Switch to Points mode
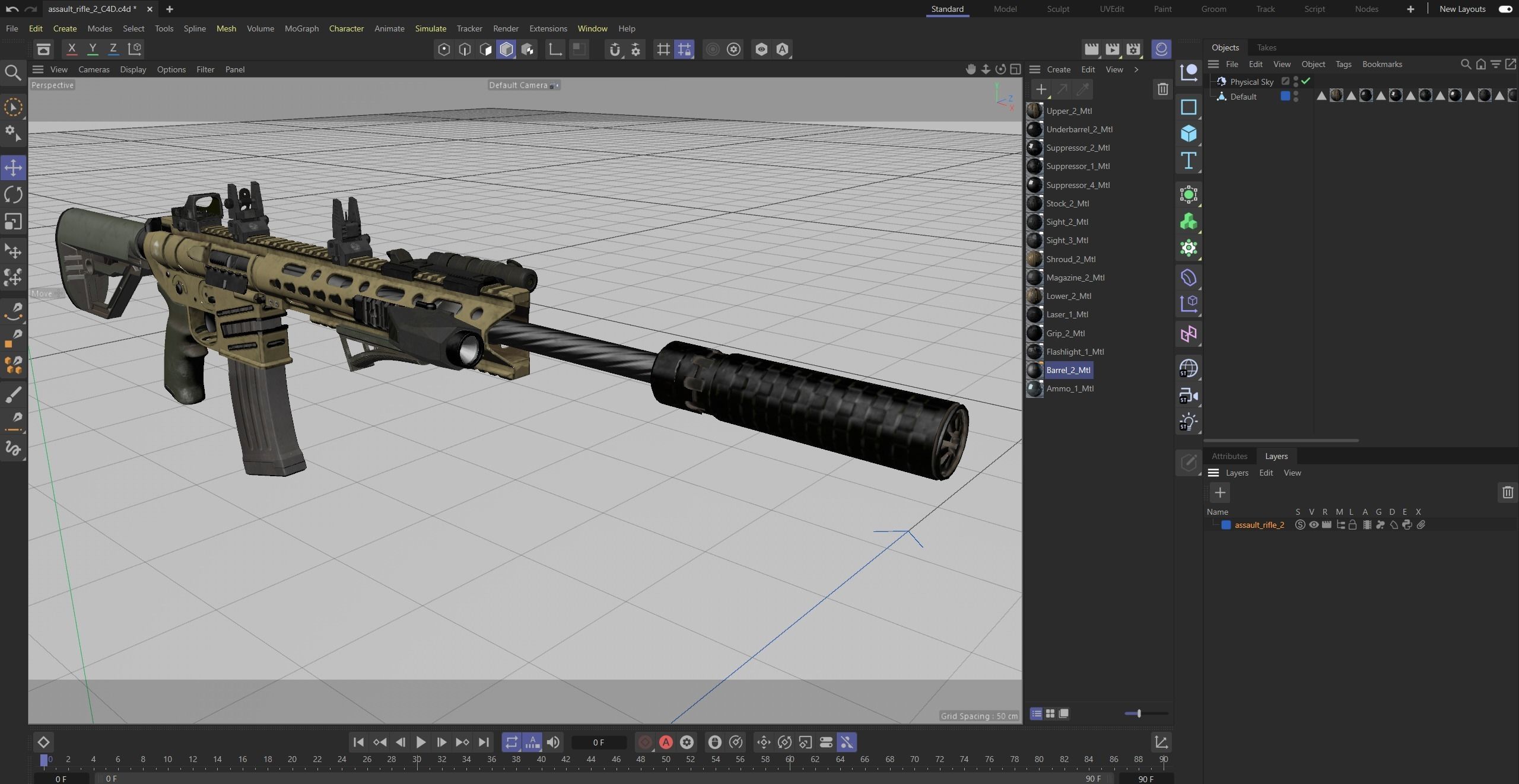The height and width of the screenshot is (784, 1519). click(x=444, y=49)
